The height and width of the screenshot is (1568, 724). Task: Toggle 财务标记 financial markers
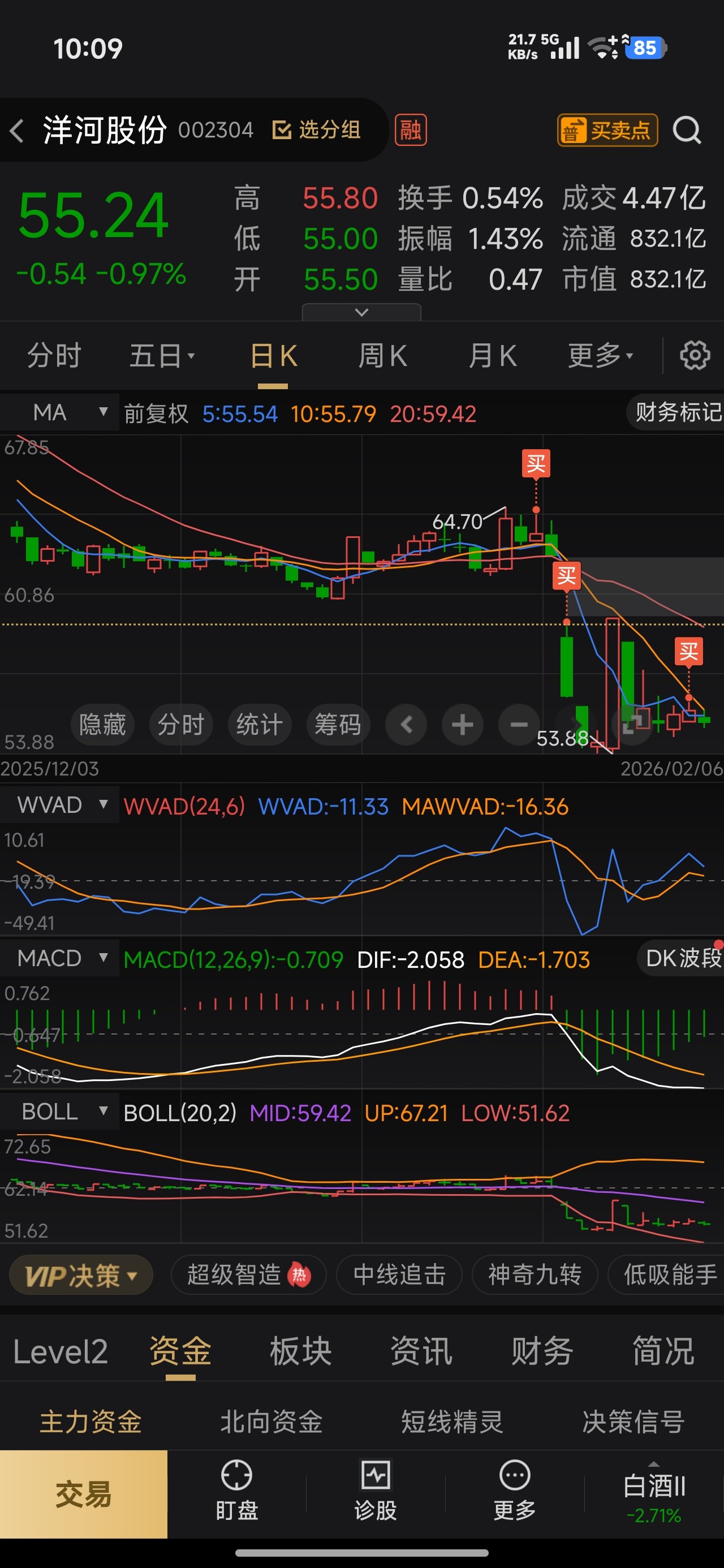click(x=676, y=413)
